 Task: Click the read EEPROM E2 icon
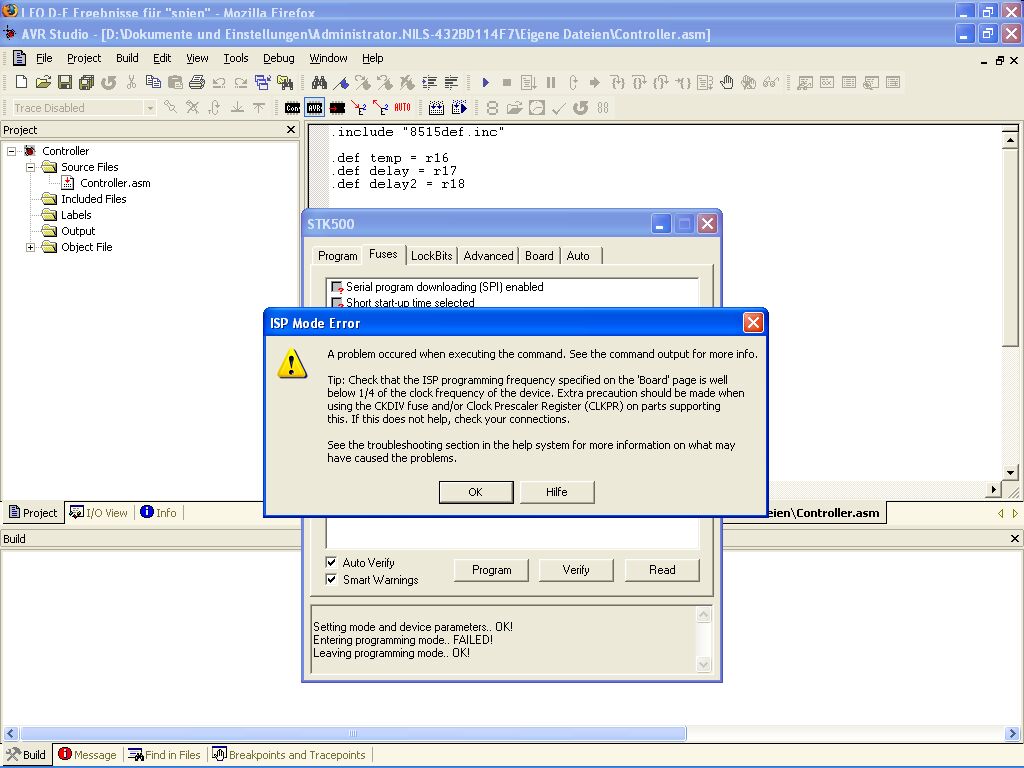380,108
